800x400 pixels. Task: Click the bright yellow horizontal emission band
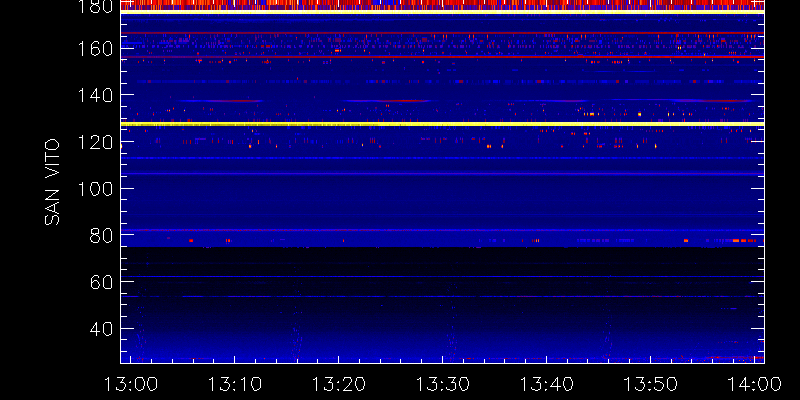pyautogui.click(x=442, y=124)
